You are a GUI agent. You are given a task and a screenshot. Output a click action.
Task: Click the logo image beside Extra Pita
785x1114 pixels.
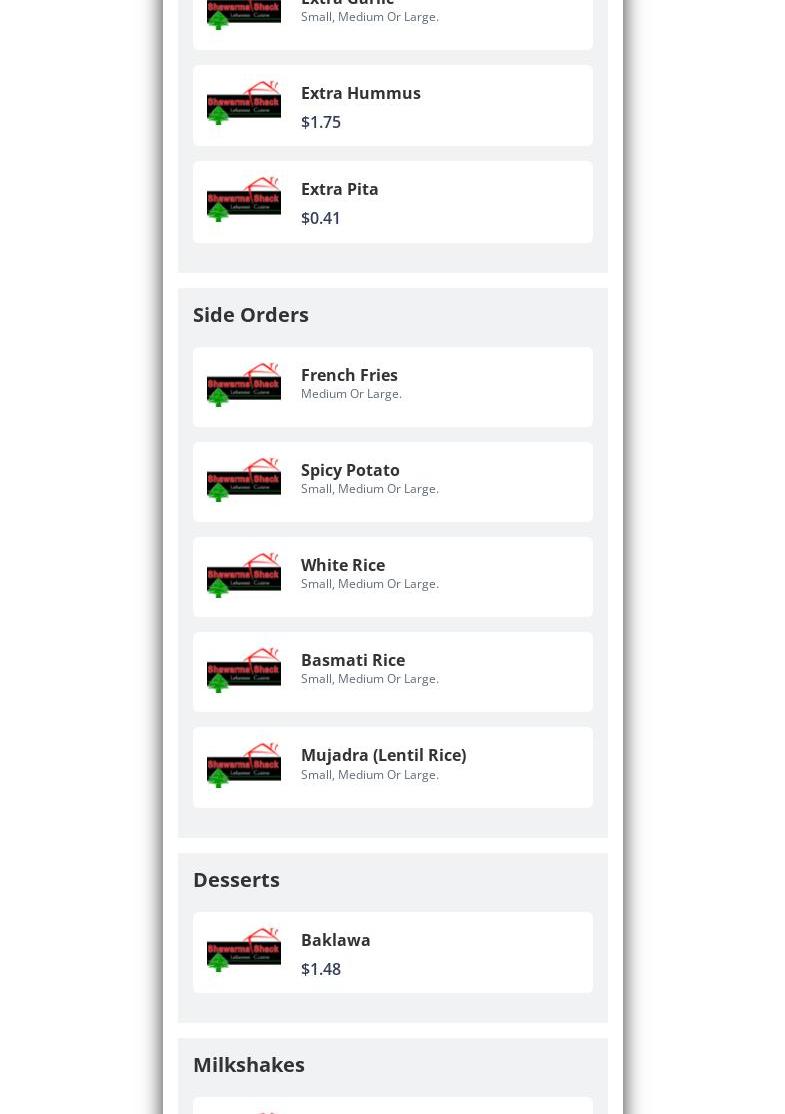click(x=244, y=200)
